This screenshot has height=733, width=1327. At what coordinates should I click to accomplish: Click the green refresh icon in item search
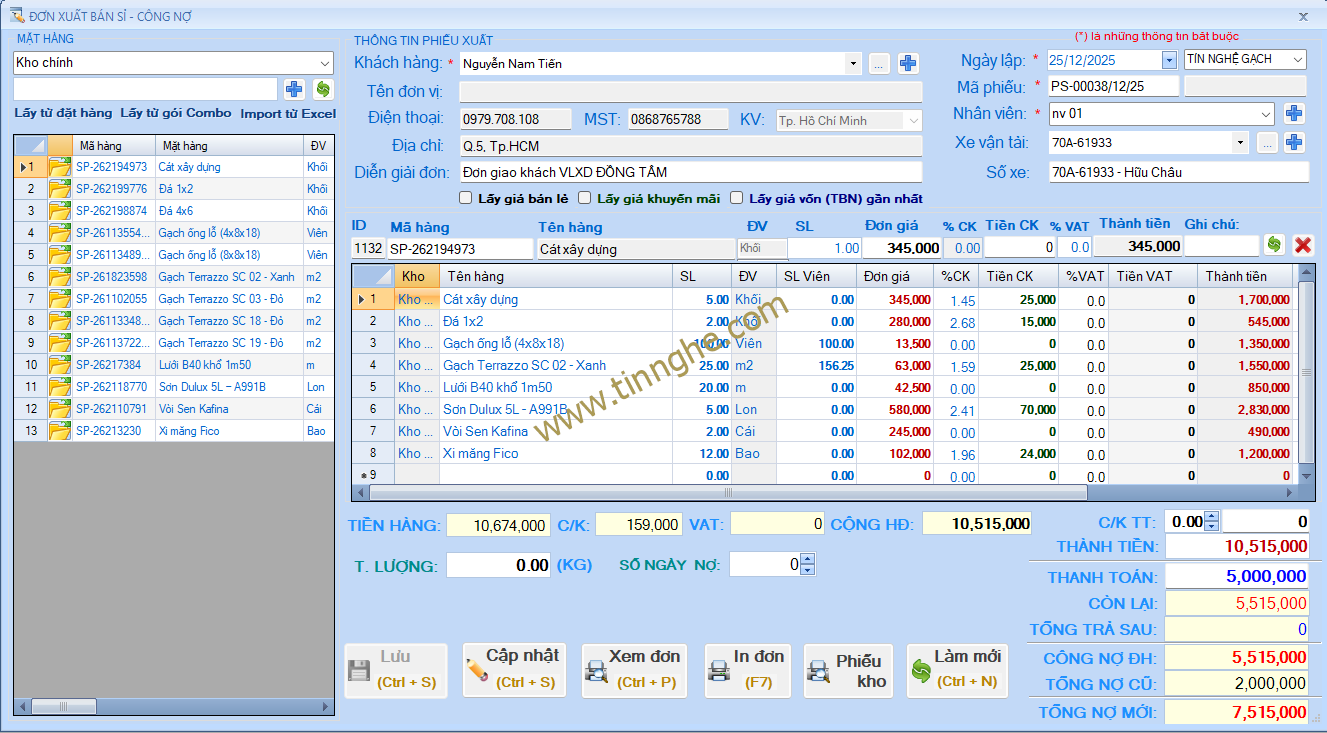323,89
